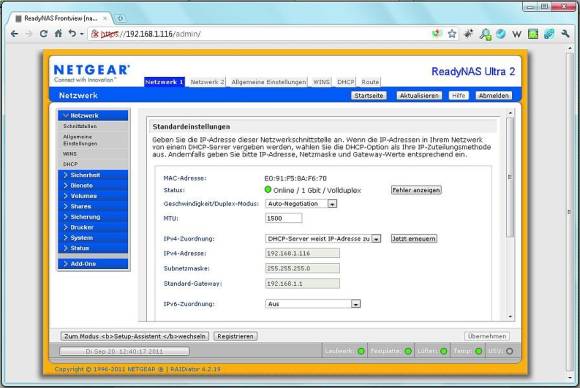This screenshot has height=388, width=580.
Task: Click the blue checkmark globe extension
Action: coord(501,34)
